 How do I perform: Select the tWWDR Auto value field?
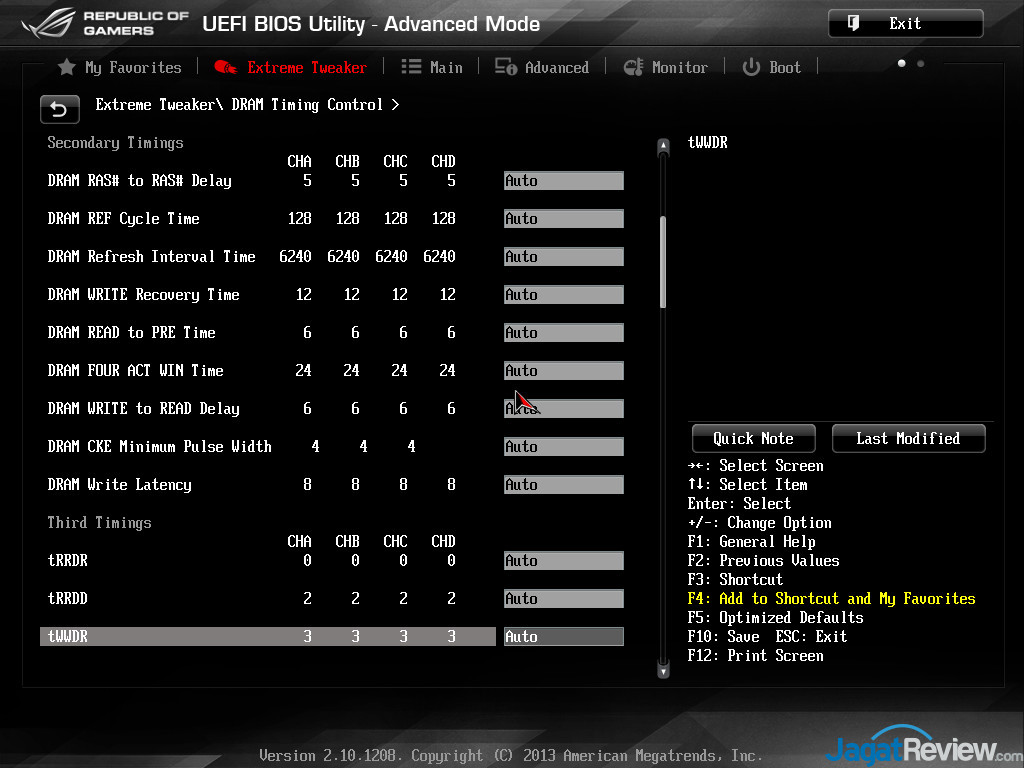[x=563, y=637]
